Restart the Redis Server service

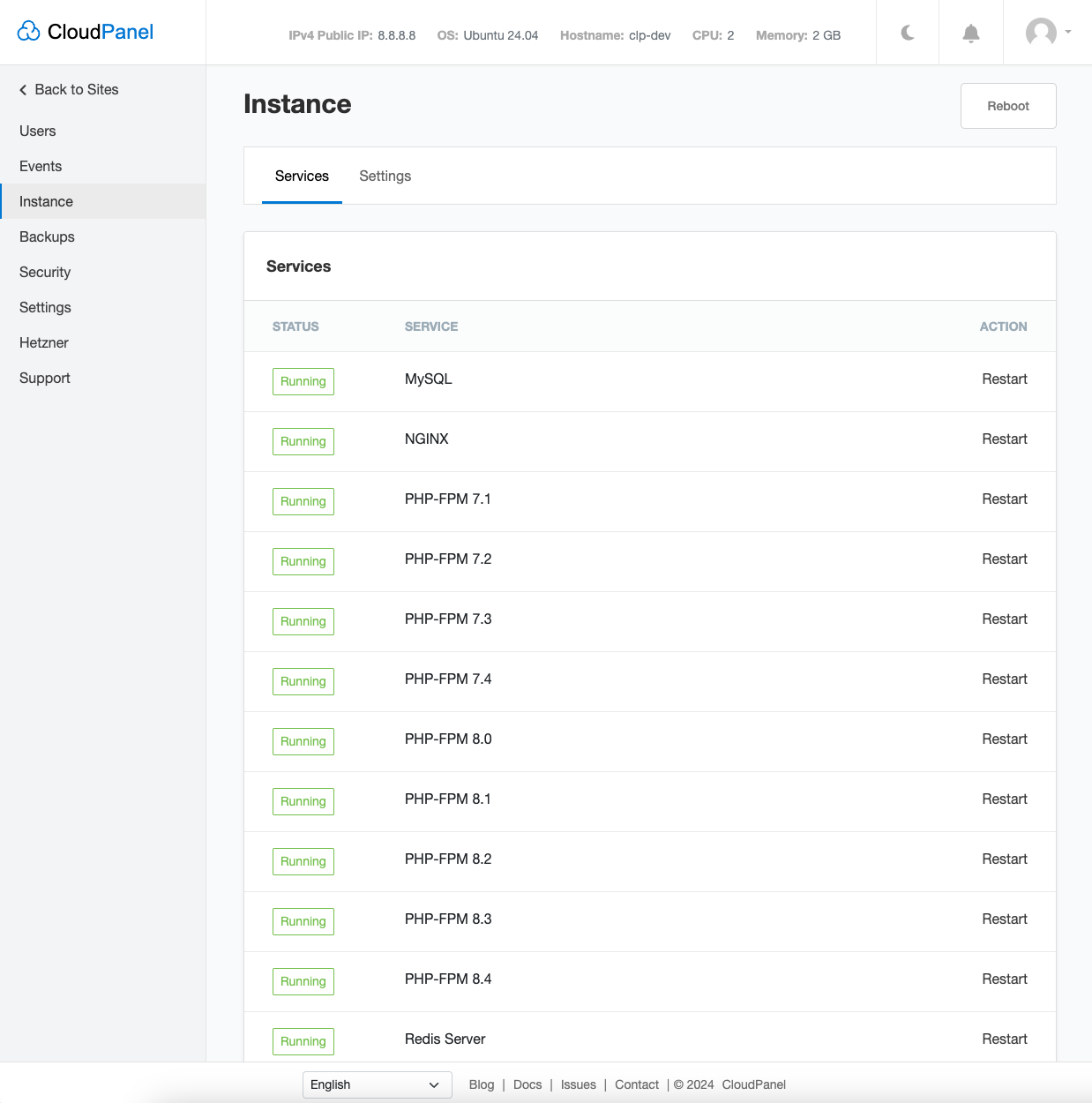click(1004, 1039)
